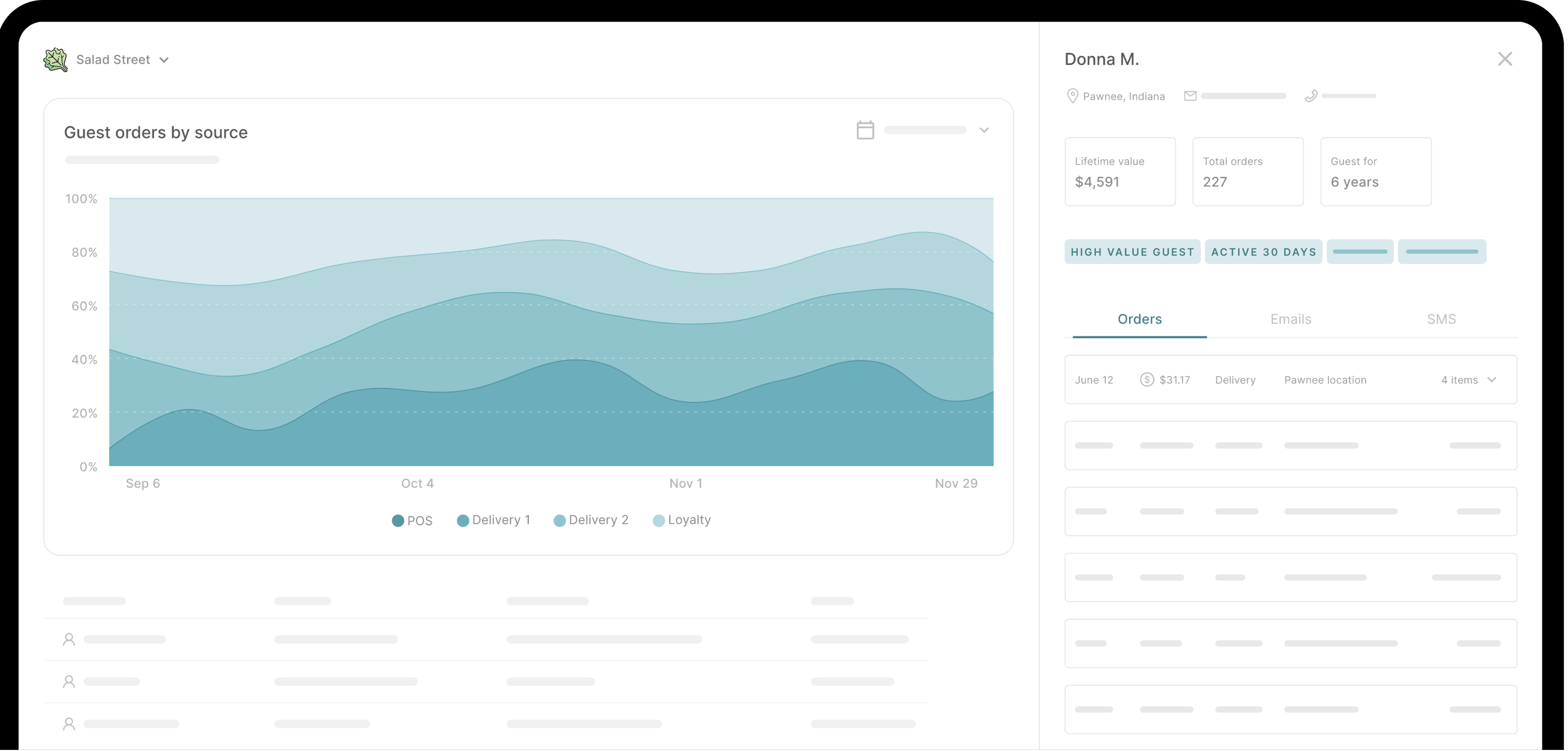This screenshot has width=1568, height=751.
Task: Click the dollar icon on June 12 order
Action: coord(1146,380)
